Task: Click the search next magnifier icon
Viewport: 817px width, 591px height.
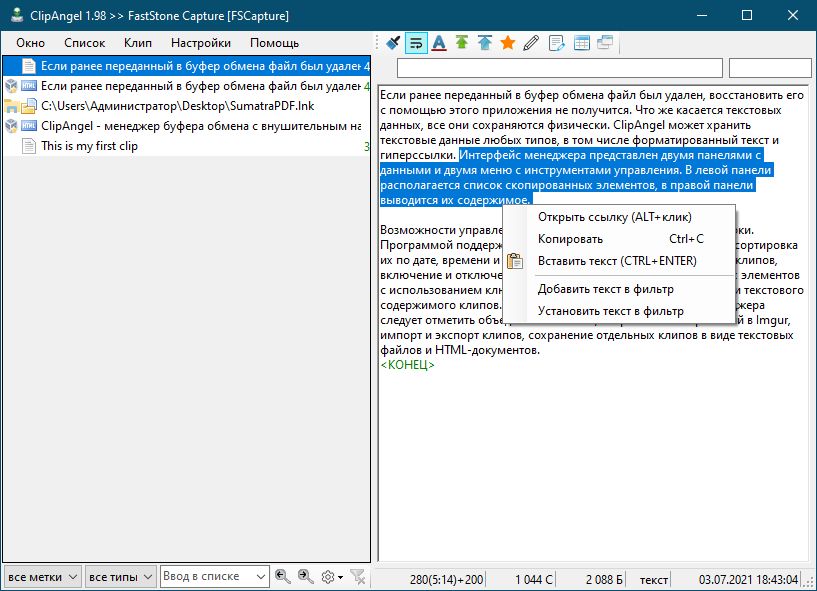Action: point(305,576)
